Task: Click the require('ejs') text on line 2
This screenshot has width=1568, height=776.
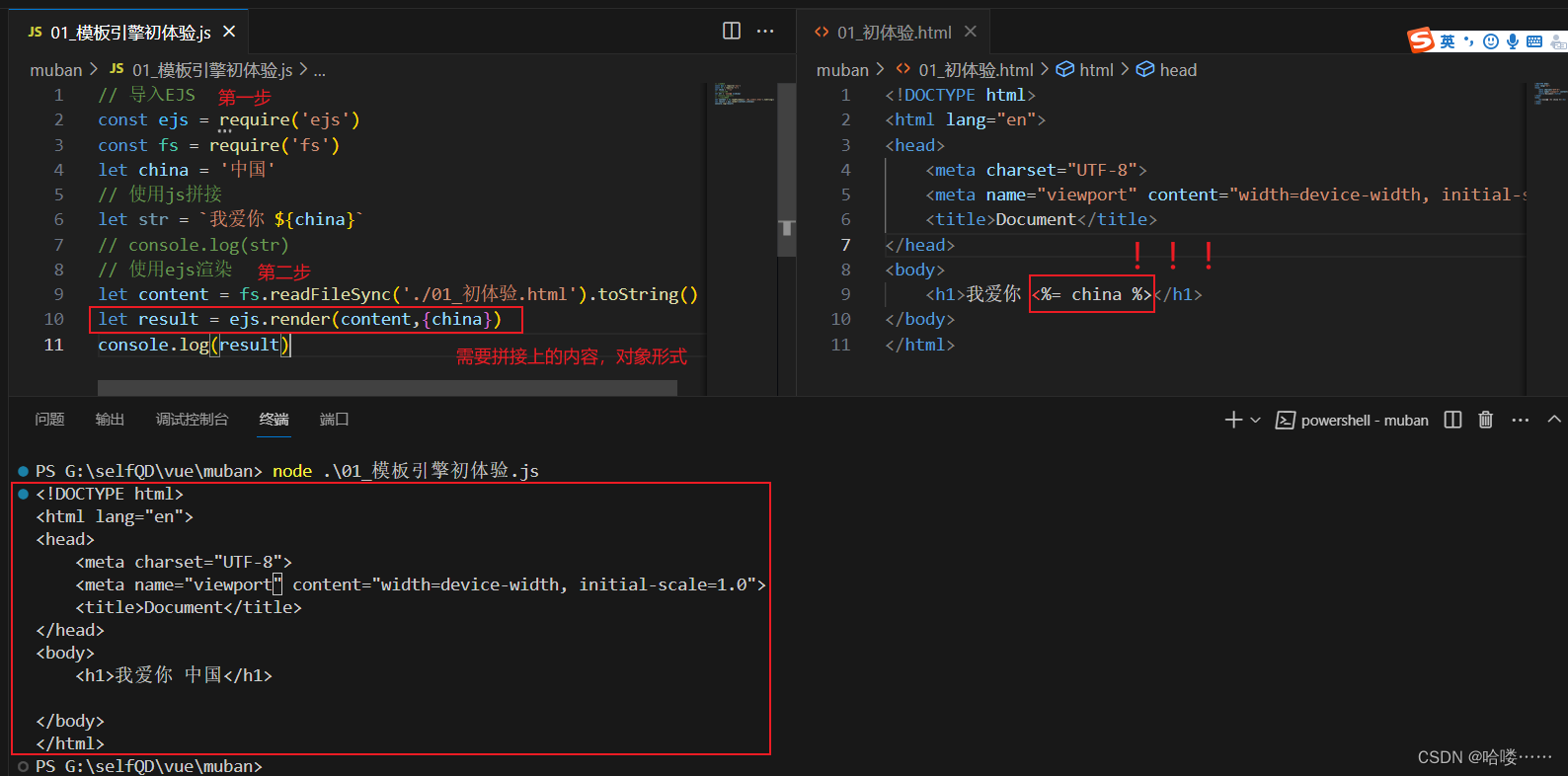Action: tap(289, 119)
